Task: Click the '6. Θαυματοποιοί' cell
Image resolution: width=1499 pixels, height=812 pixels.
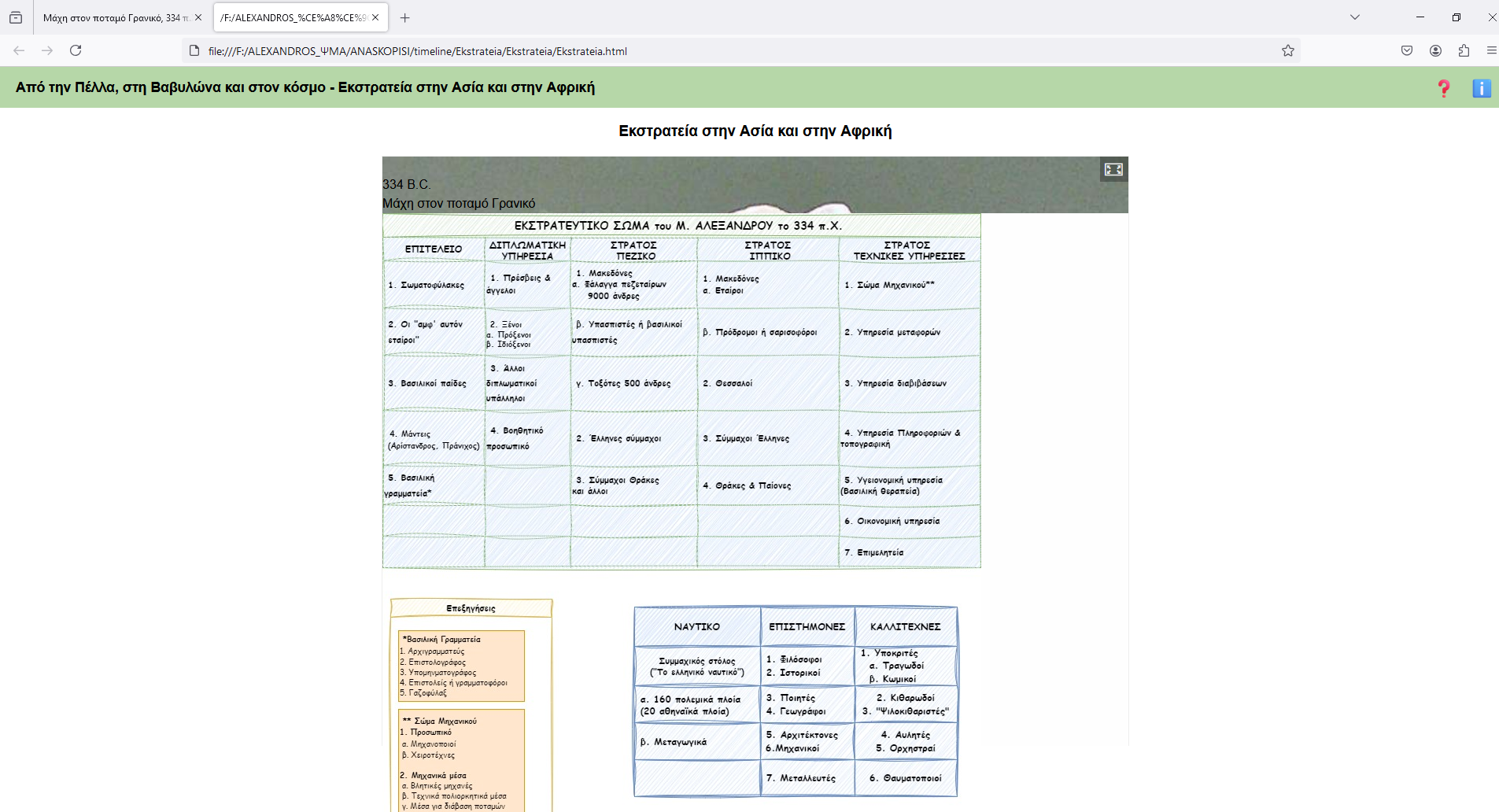Action: pos(906,778)
